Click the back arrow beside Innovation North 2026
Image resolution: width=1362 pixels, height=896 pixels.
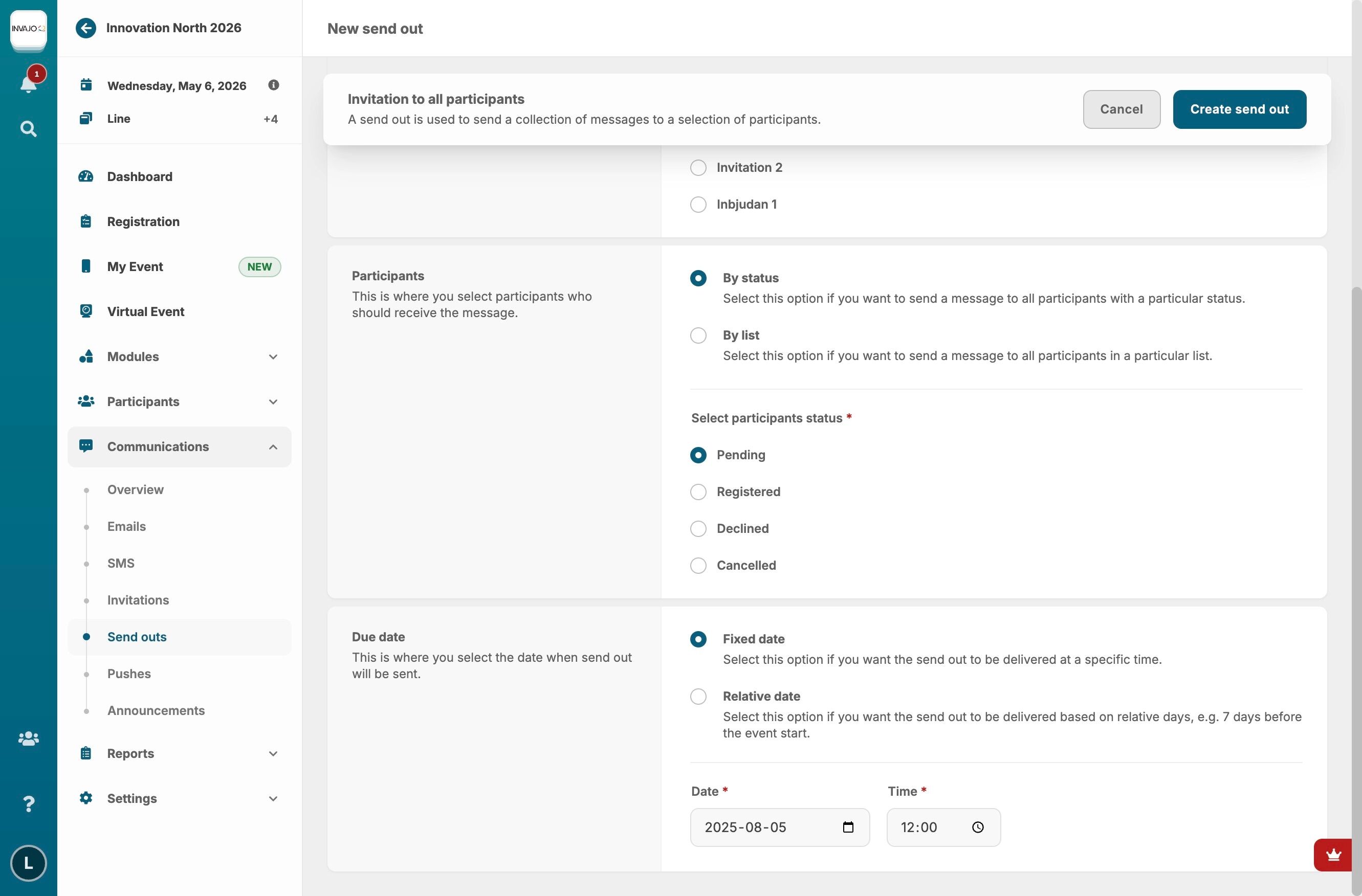tap(86, 28)
